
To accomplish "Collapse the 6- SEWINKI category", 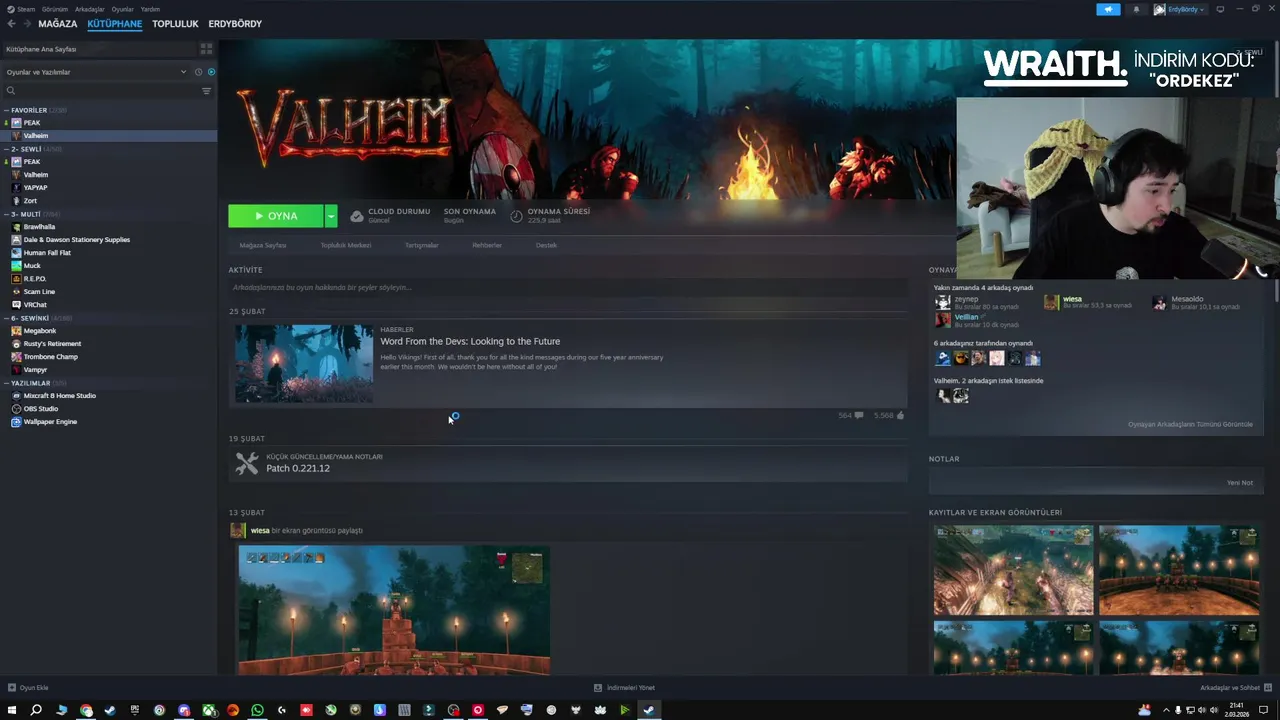I will (x=6, y=318).
